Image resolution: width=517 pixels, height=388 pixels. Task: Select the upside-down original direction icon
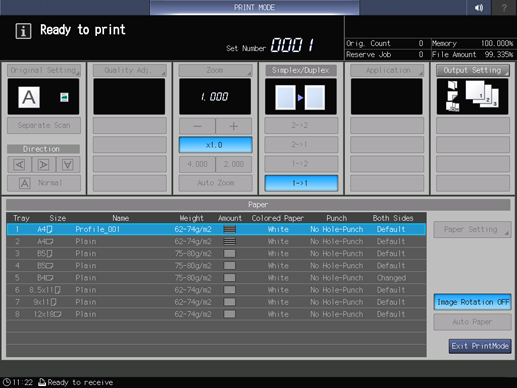click(x=68, y=165)
